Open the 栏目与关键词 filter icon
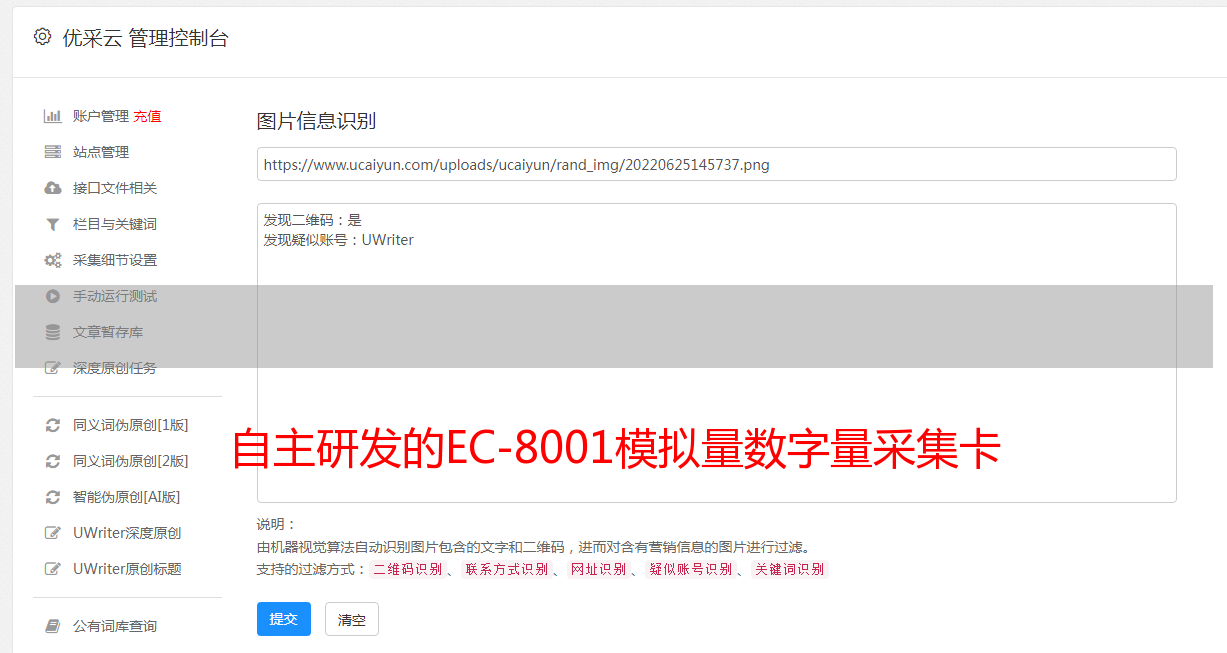 [x=53, y=224]
